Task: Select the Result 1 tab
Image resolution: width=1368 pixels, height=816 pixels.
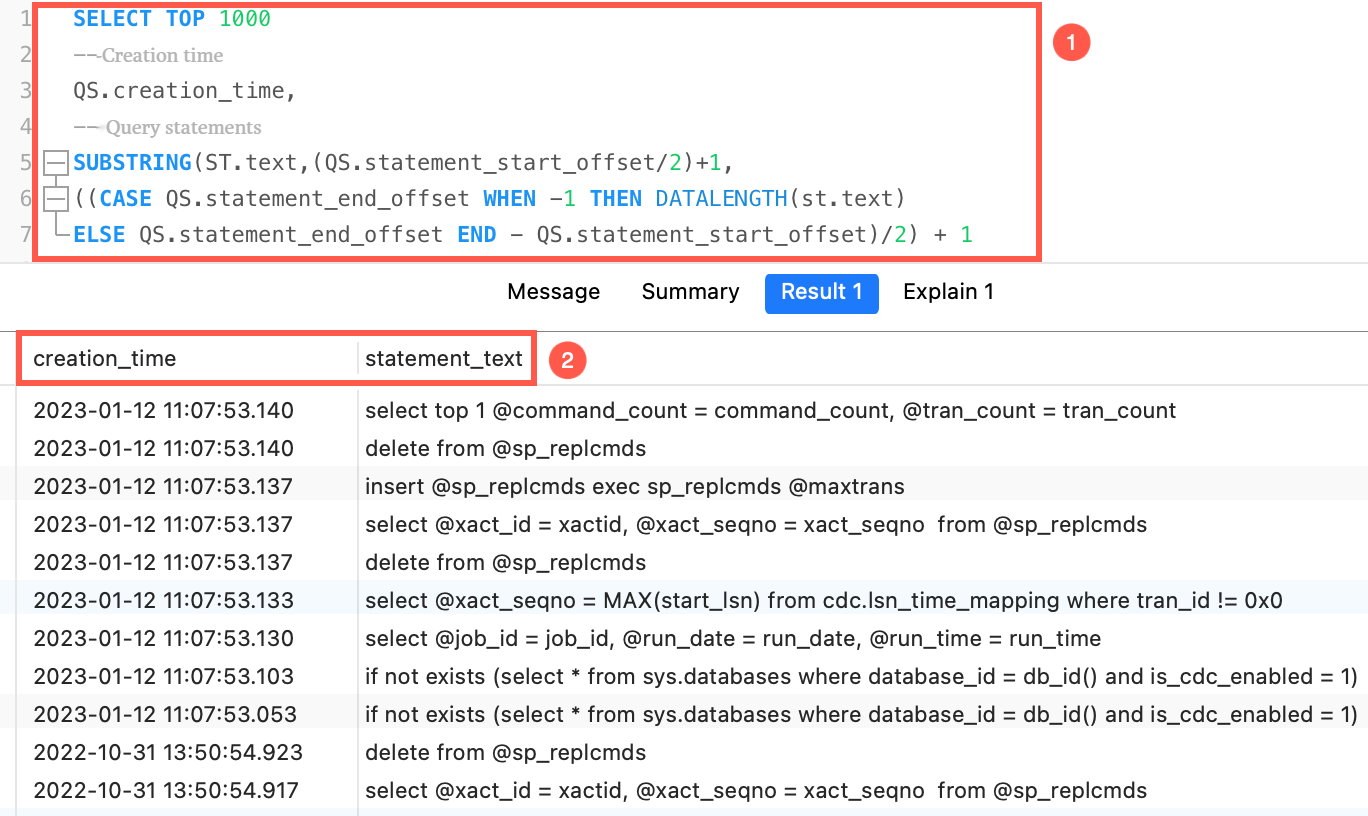Action: pos(821,293)
